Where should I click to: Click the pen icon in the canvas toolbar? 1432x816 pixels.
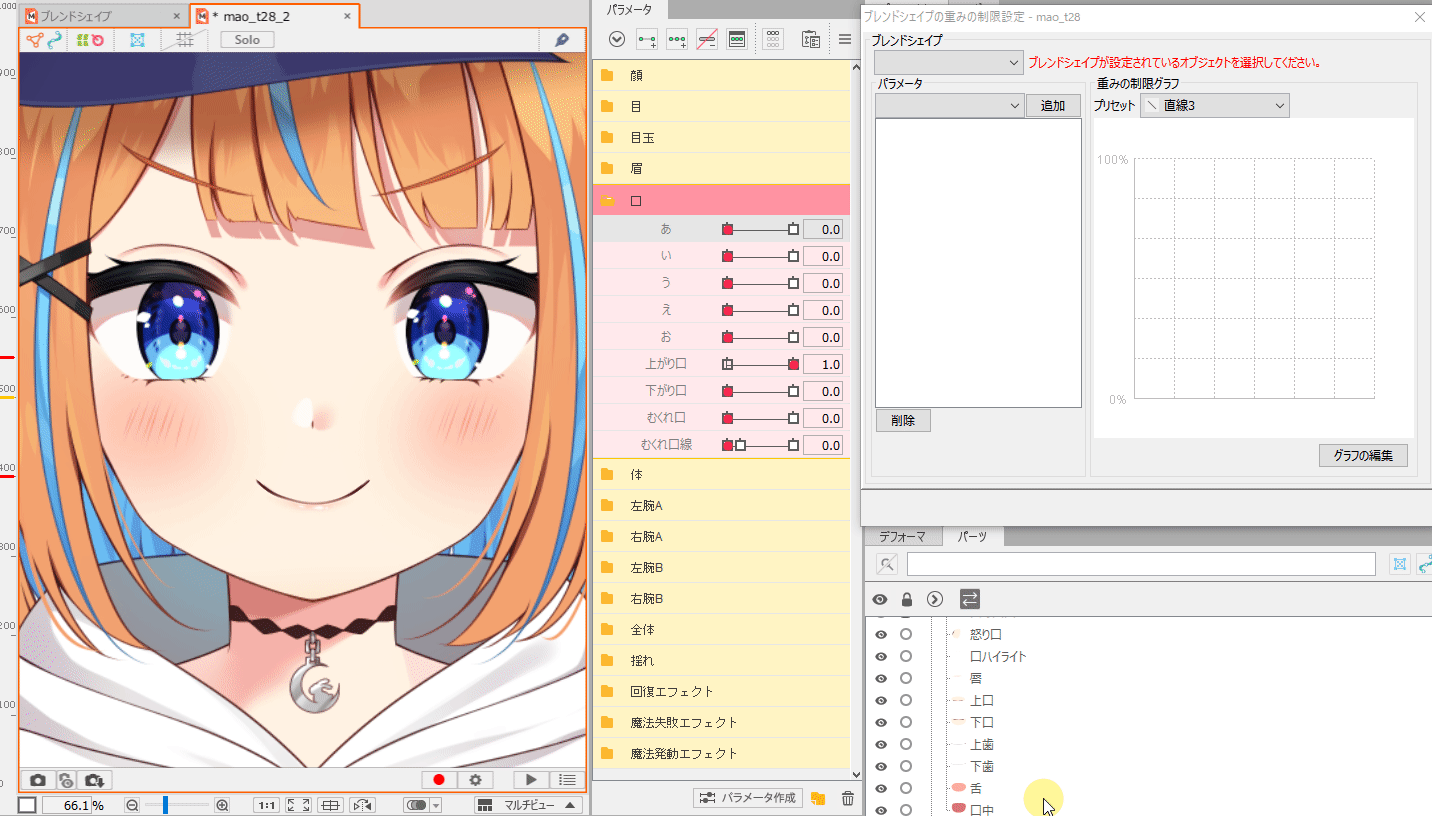(x=561, y=40)
